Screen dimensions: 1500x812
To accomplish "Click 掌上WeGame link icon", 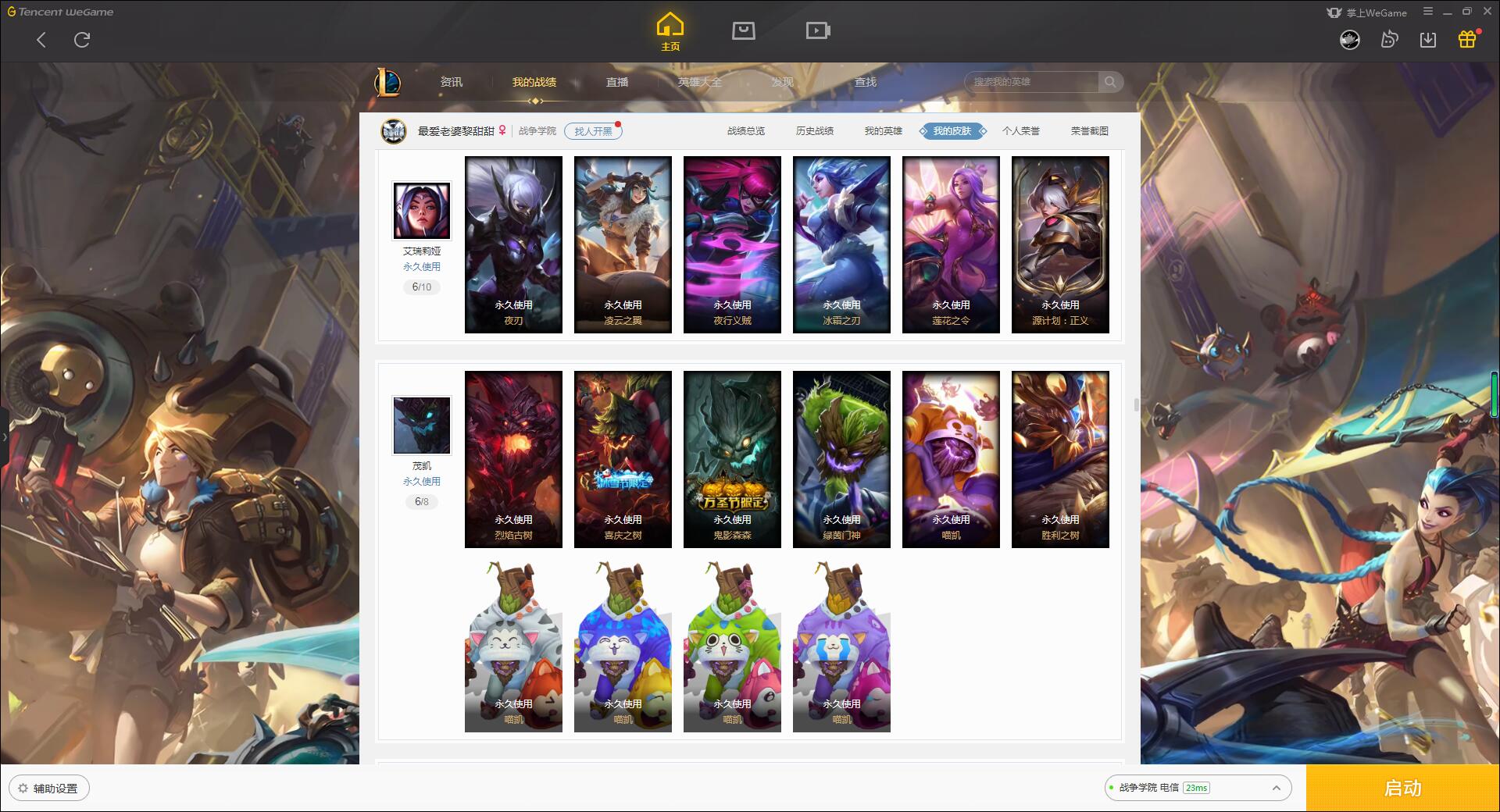I will click(x=1367, y=12).
